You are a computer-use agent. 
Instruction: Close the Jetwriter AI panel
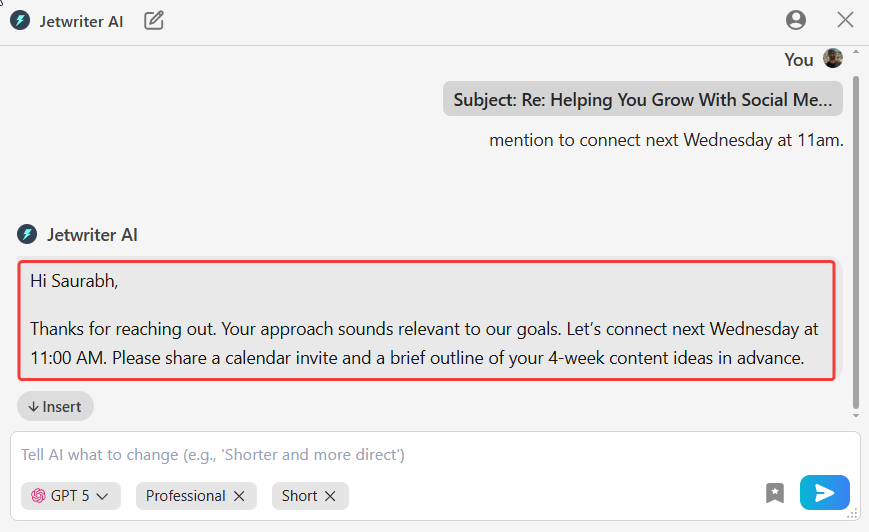click(845, 20)
